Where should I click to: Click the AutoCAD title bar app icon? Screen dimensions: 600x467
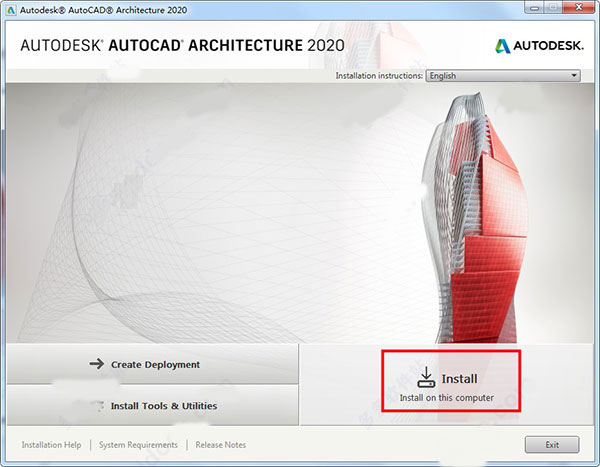point(11,10)
